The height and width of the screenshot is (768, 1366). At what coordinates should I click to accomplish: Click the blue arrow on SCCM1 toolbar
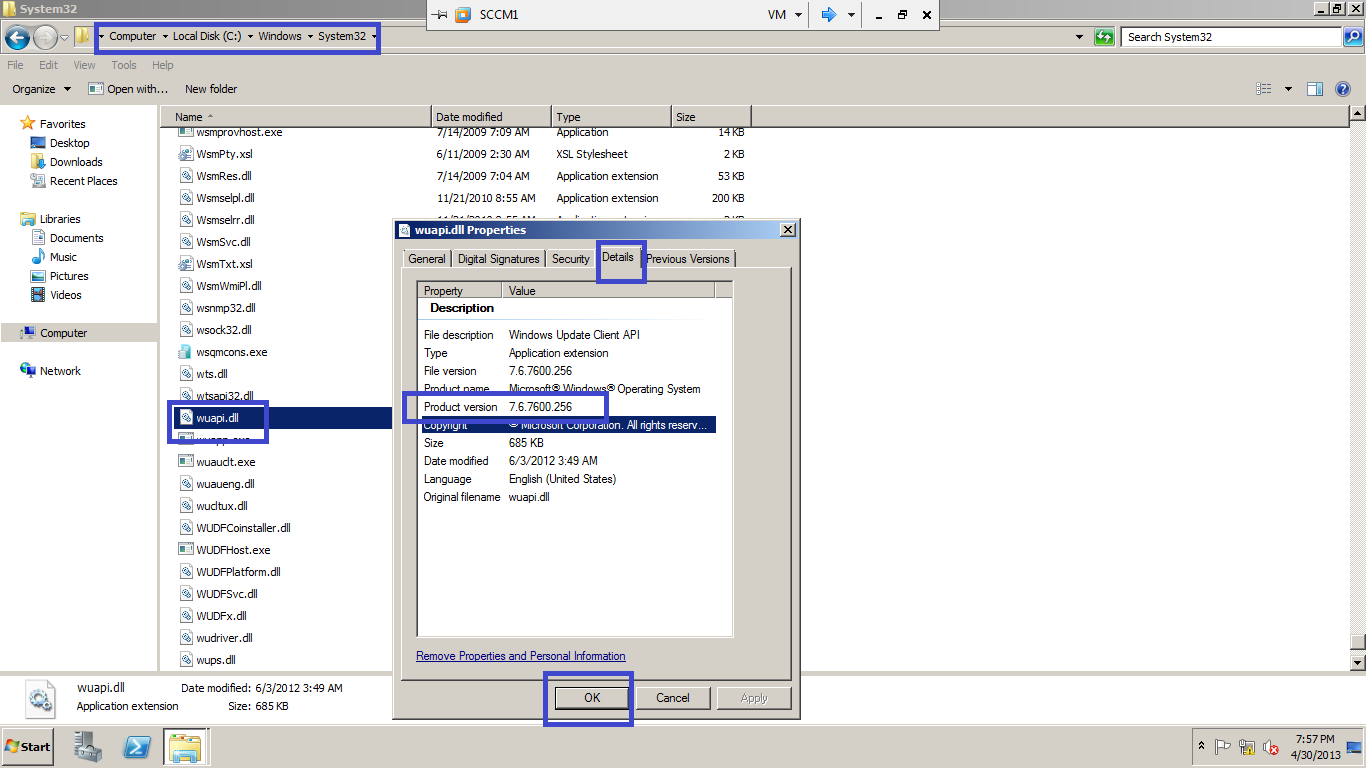pos(828,15)
